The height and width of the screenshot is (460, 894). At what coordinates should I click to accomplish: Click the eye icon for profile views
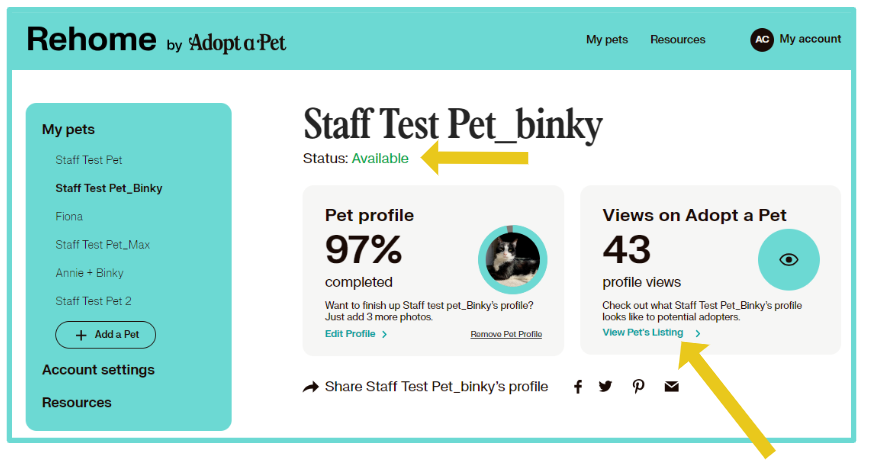click(789, 260)
